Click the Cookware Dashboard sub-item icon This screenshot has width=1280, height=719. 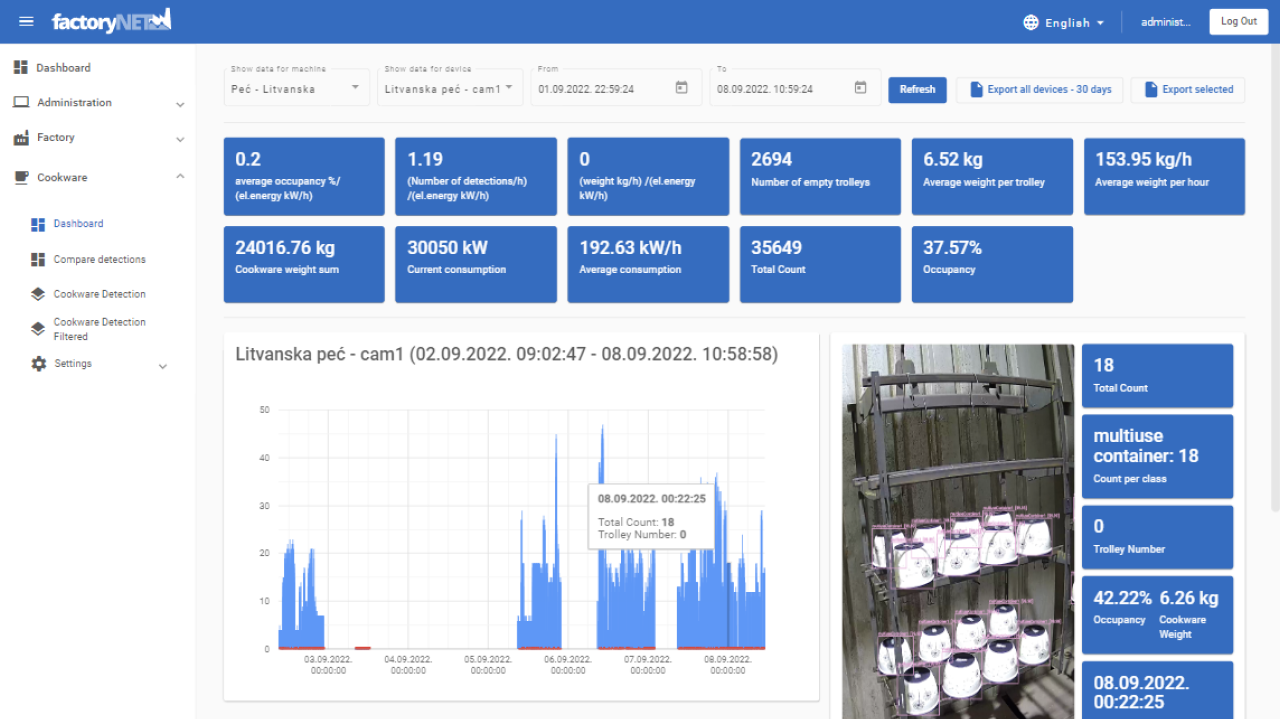pos(38,224)
